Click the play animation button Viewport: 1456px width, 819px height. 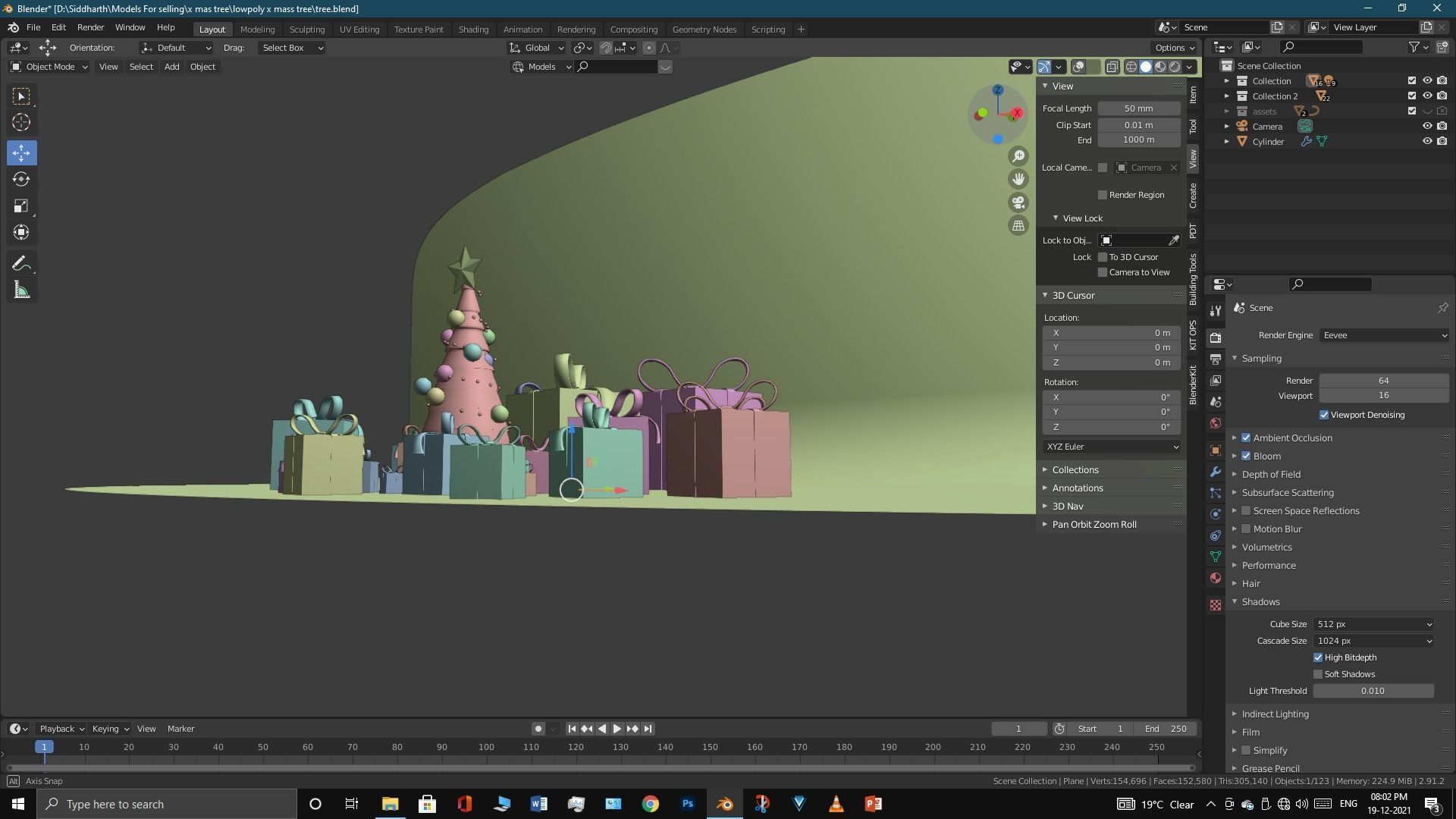click(617, 729)
